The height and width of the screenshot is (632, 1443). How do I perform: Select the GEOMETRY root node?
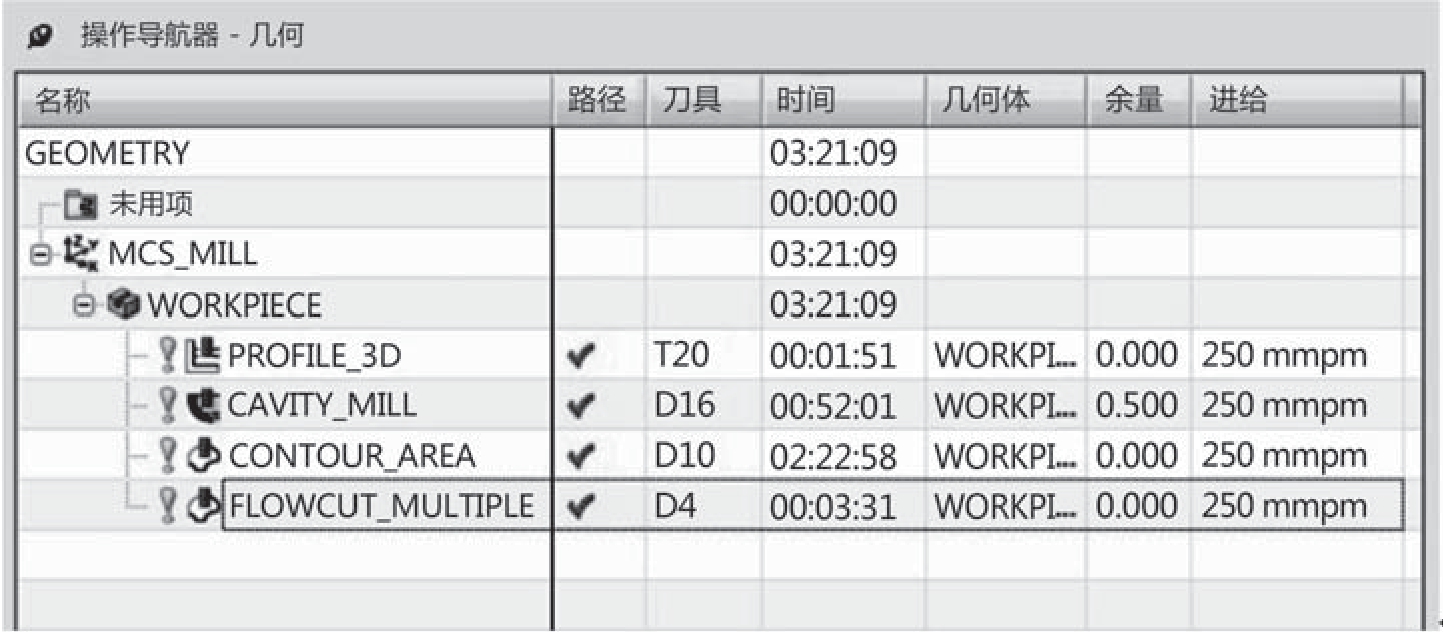[106, 154]
